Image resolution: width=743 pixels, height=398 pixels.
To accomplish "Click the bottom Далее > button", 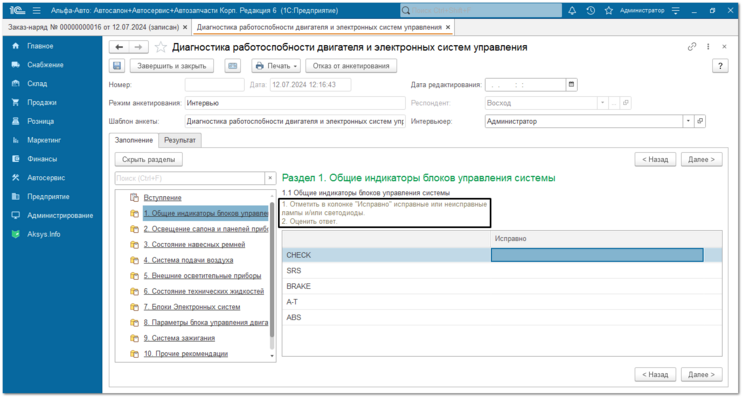I will (x=701, y=374).
